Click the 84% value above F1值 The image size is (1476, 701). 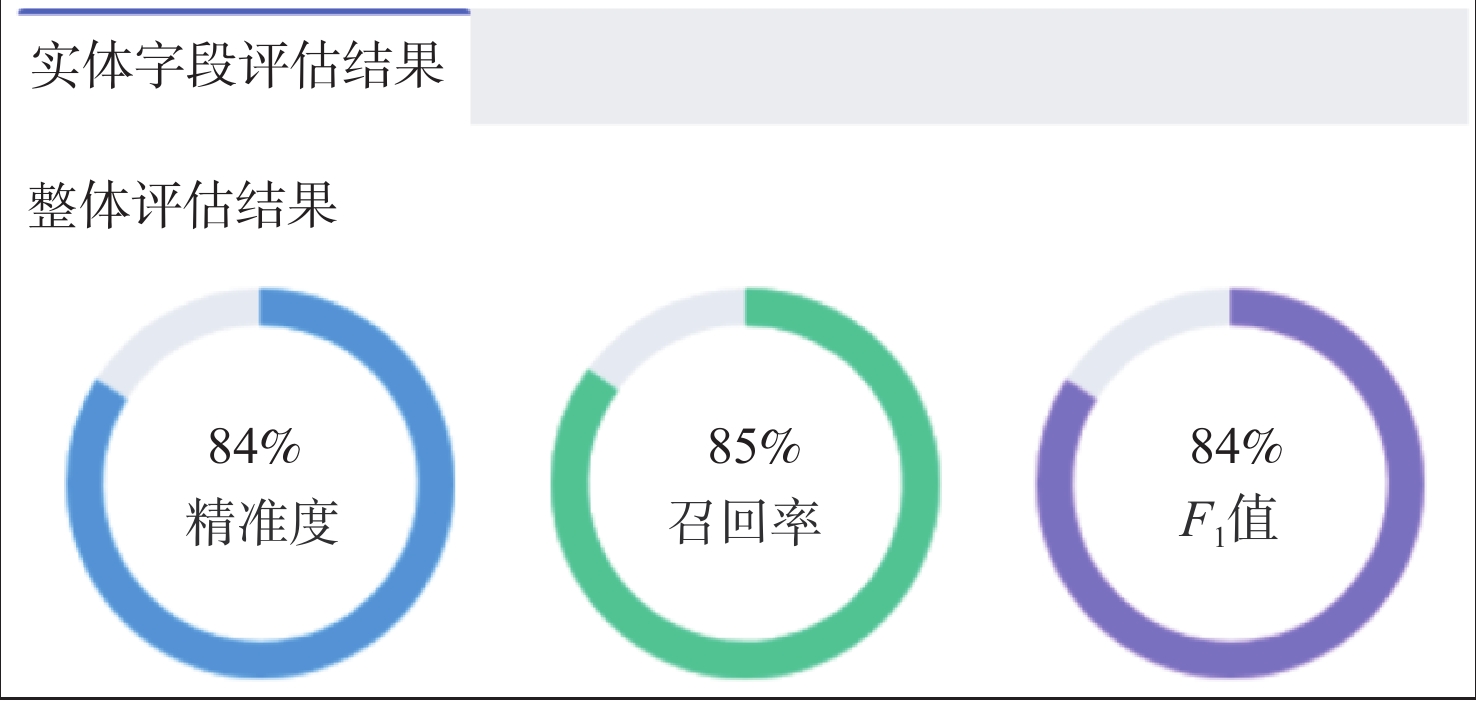click(x=1236, y=447)
